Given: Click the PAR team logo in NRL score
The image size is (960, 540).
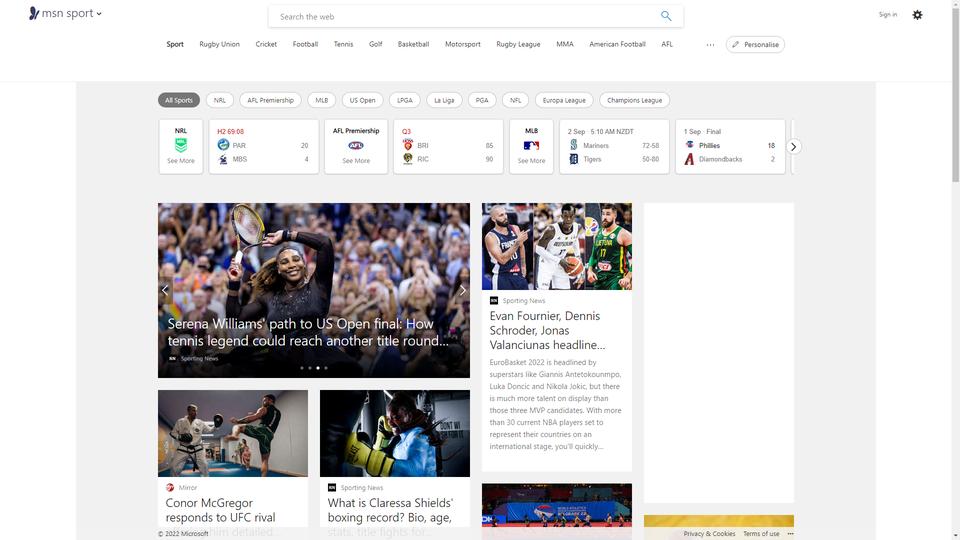Looking at the screenshot, I should (x=223, y=145).
